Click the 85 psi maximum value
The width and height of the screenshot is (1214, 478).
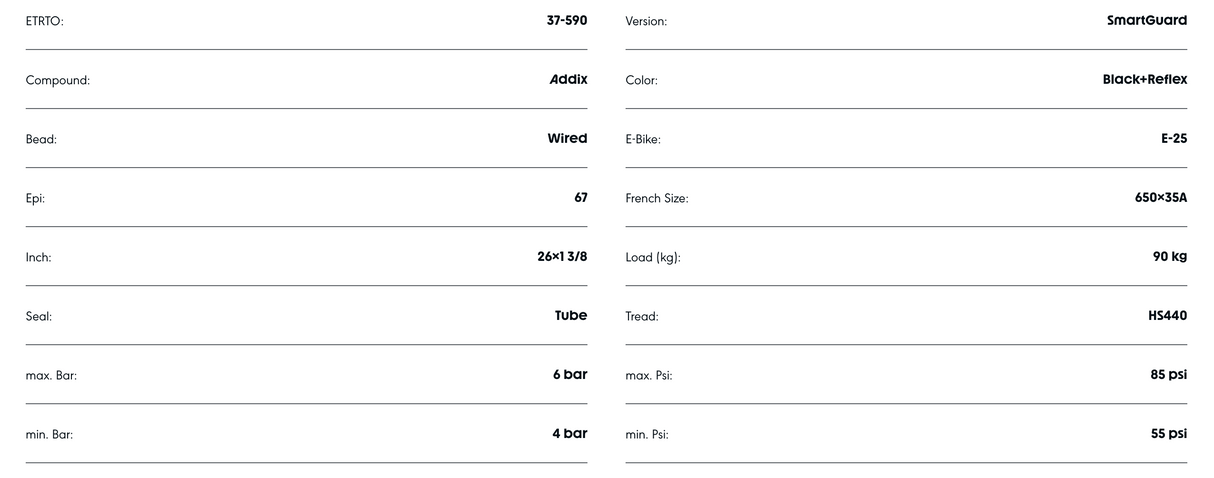click(x=1169, y=374)
